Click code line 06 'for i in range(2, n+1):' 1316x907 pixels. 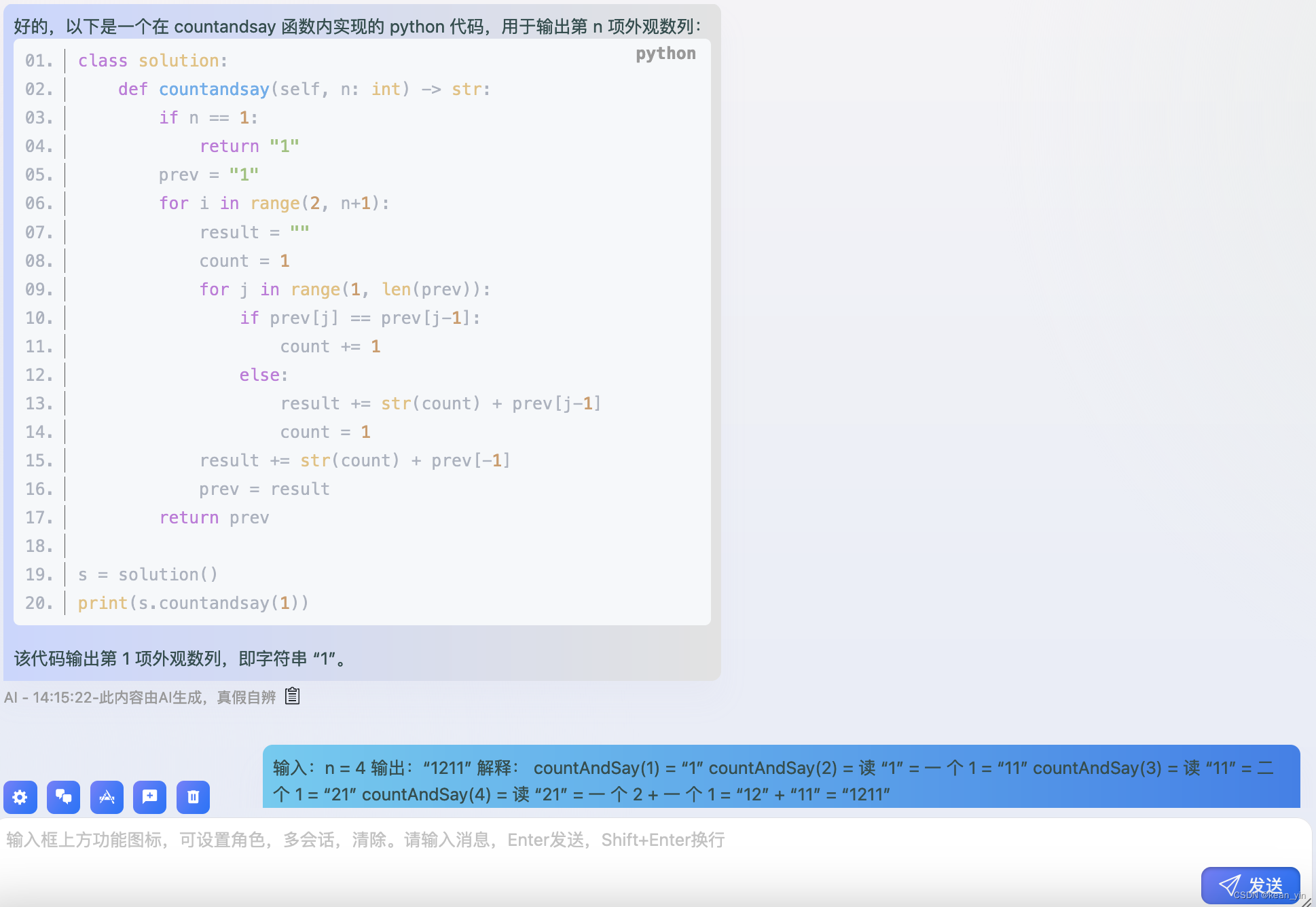(274, 204)
